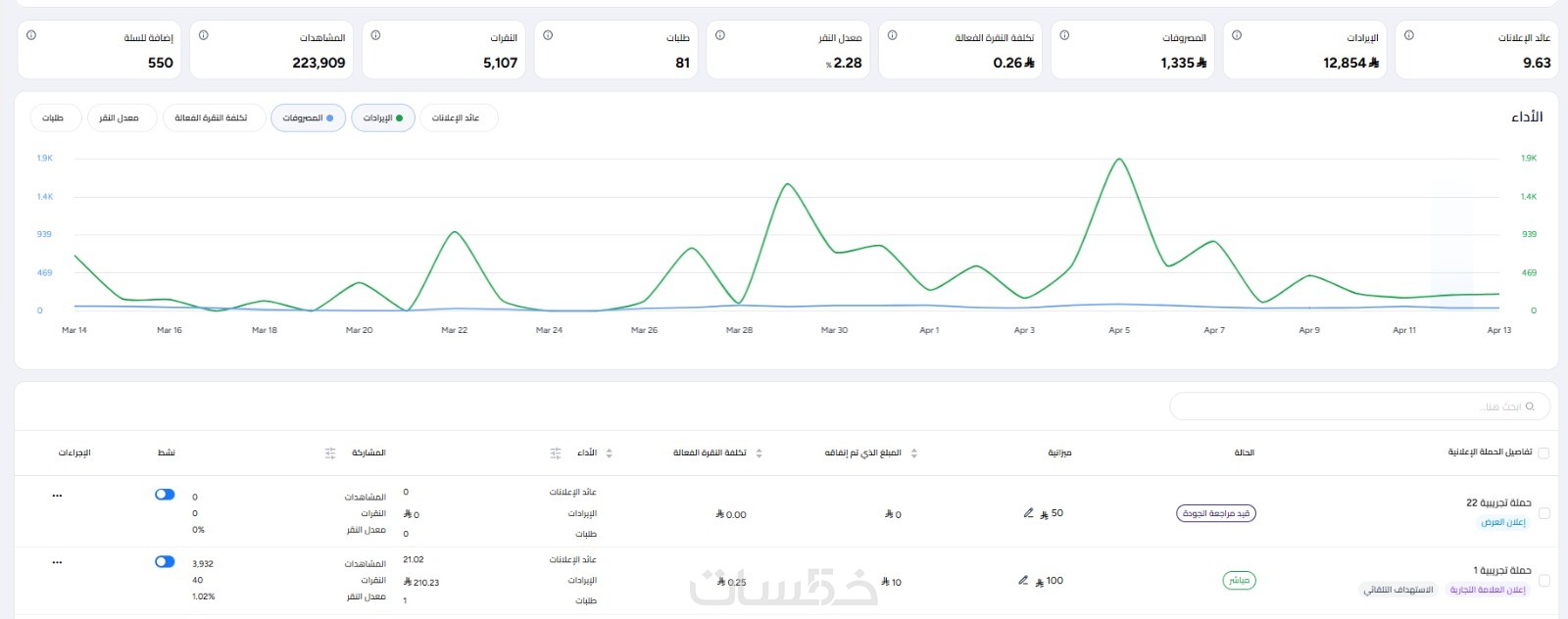
Task: Click the قيد مراجعة الجودة status badge
Action: 1215,513
